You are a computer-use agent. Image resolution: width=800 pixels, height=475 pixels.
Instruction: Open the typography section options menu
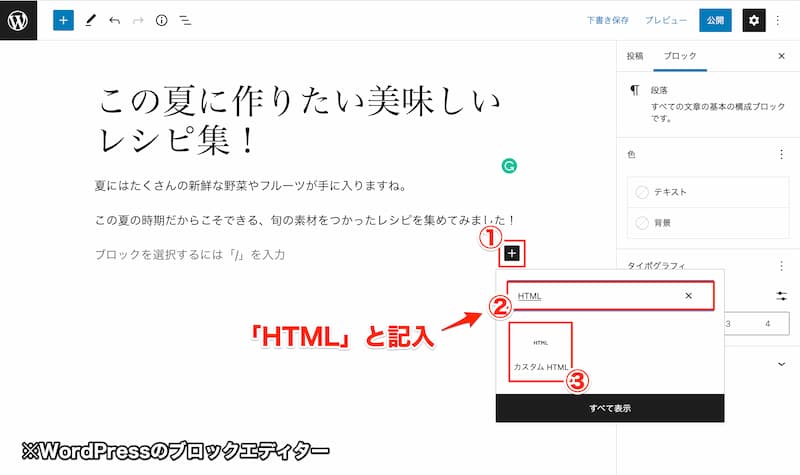[x=781, y=266]
